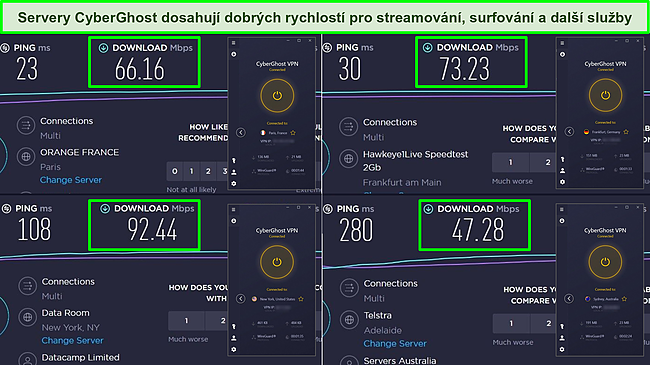Click Change Server under Adelaide
Image resolution: width=650 pixels, height=365 pixels.
coord(395,343)
